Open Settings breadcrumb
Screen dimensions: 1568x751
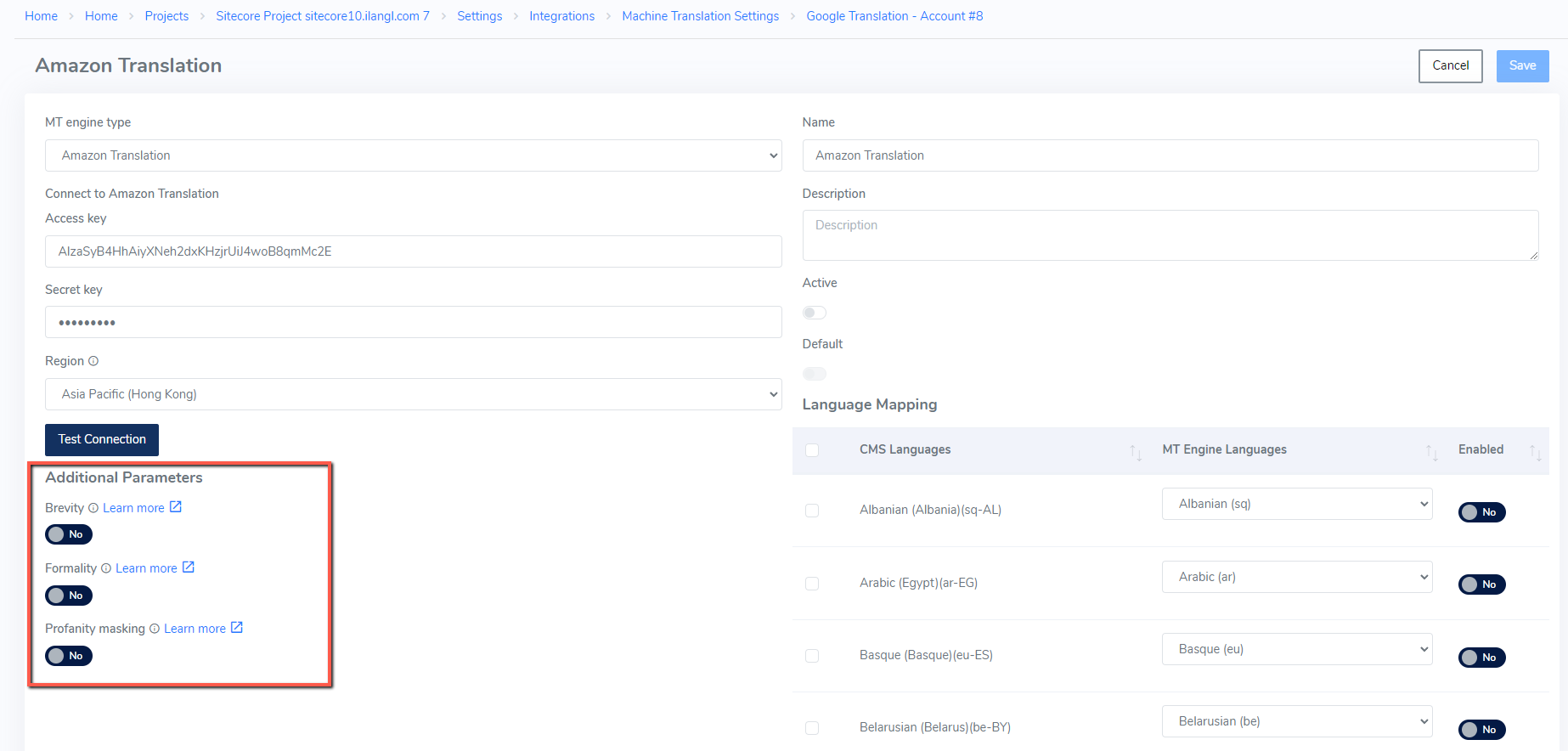(480, 16)
